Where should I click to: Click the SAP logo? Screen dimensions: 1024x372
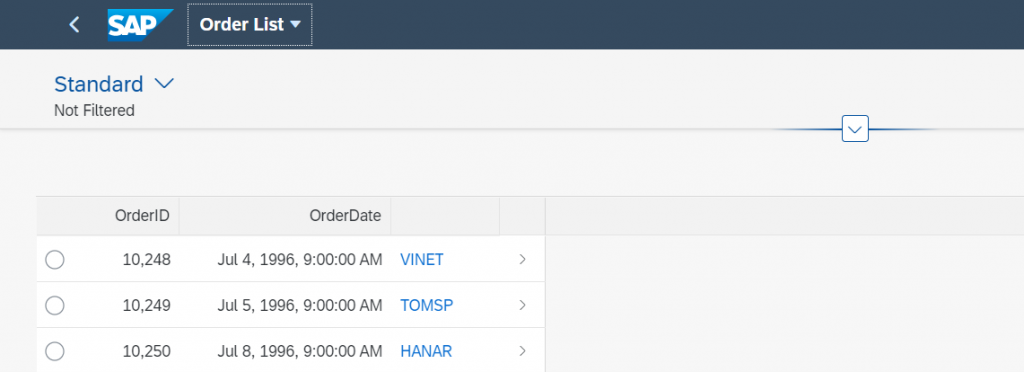140,25
